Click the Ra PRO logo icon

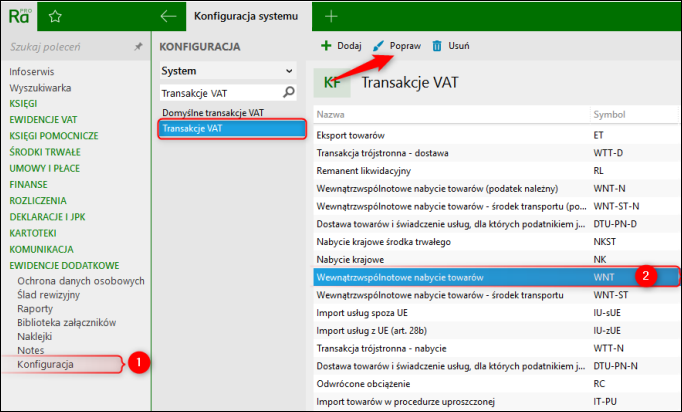tap(20, 16)
